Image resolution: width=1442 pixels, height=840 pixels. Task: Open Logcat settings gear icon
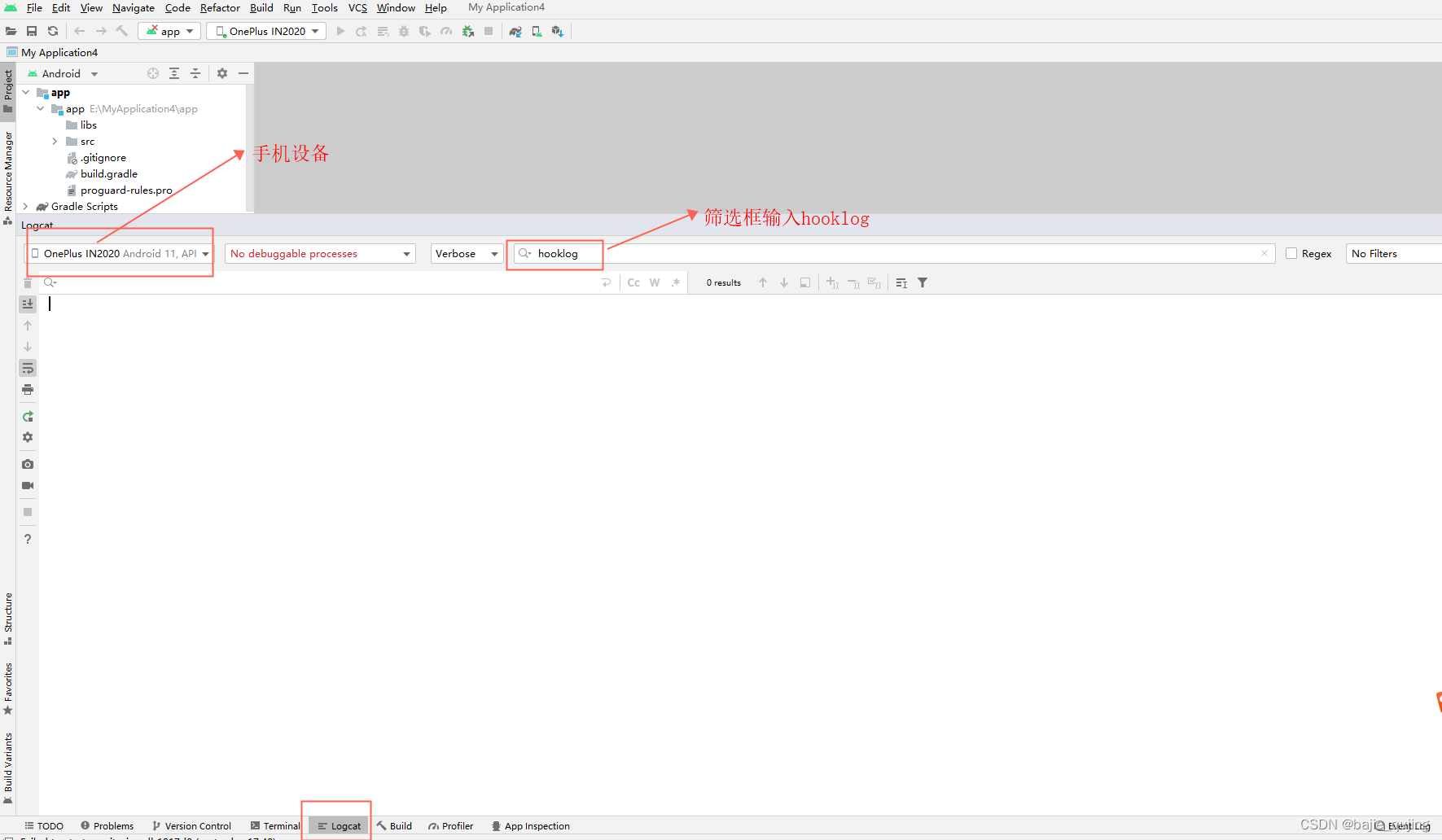(x=28, y=437)
